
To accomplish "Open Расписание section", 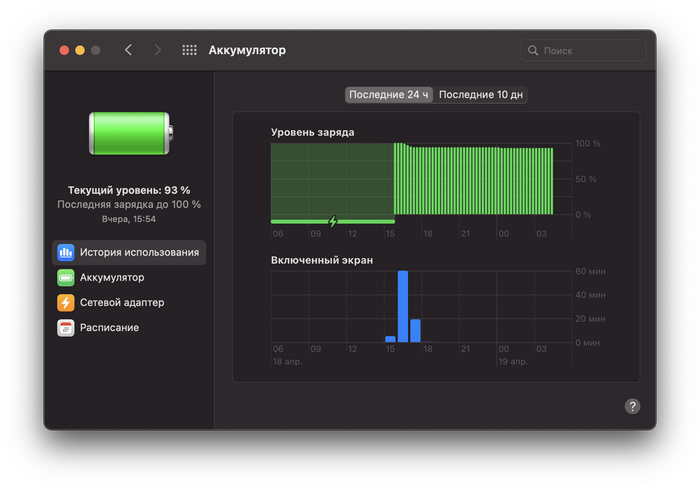I will [129, 328].
